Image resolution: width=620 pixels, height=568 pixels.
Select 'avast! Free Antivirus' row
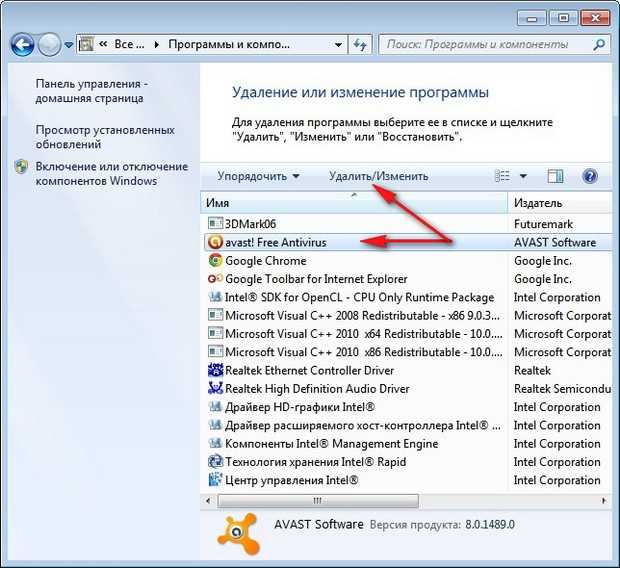click(408, 242)
